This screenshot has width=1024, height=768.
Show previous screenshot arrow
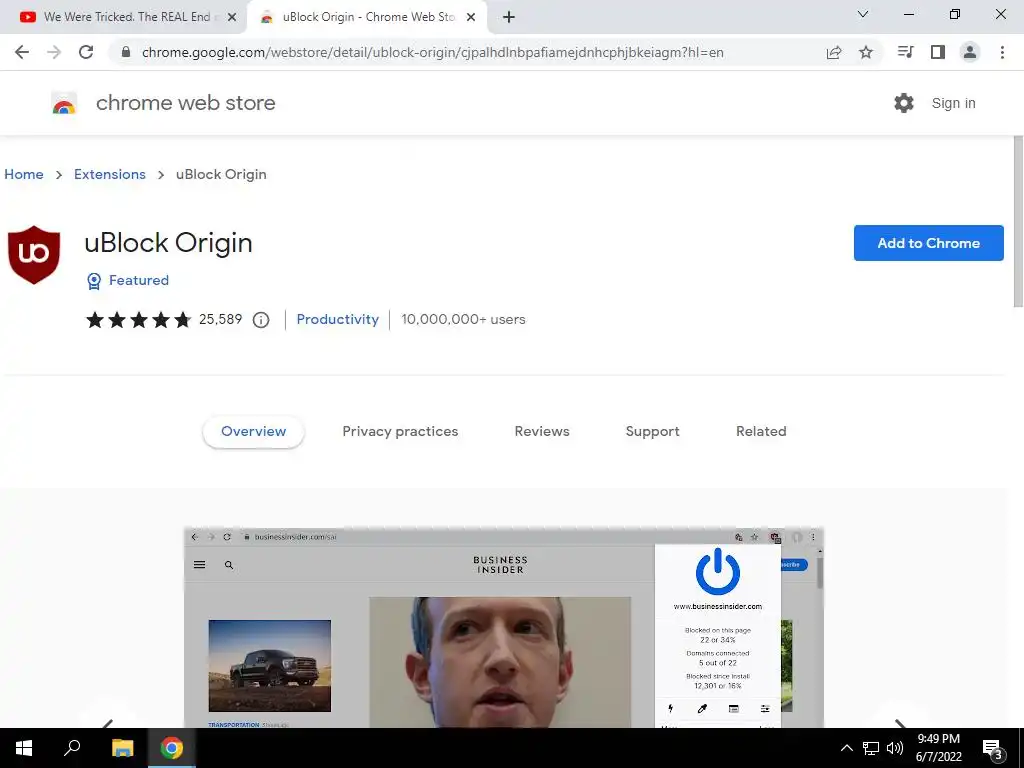click(x=108, y=724)
